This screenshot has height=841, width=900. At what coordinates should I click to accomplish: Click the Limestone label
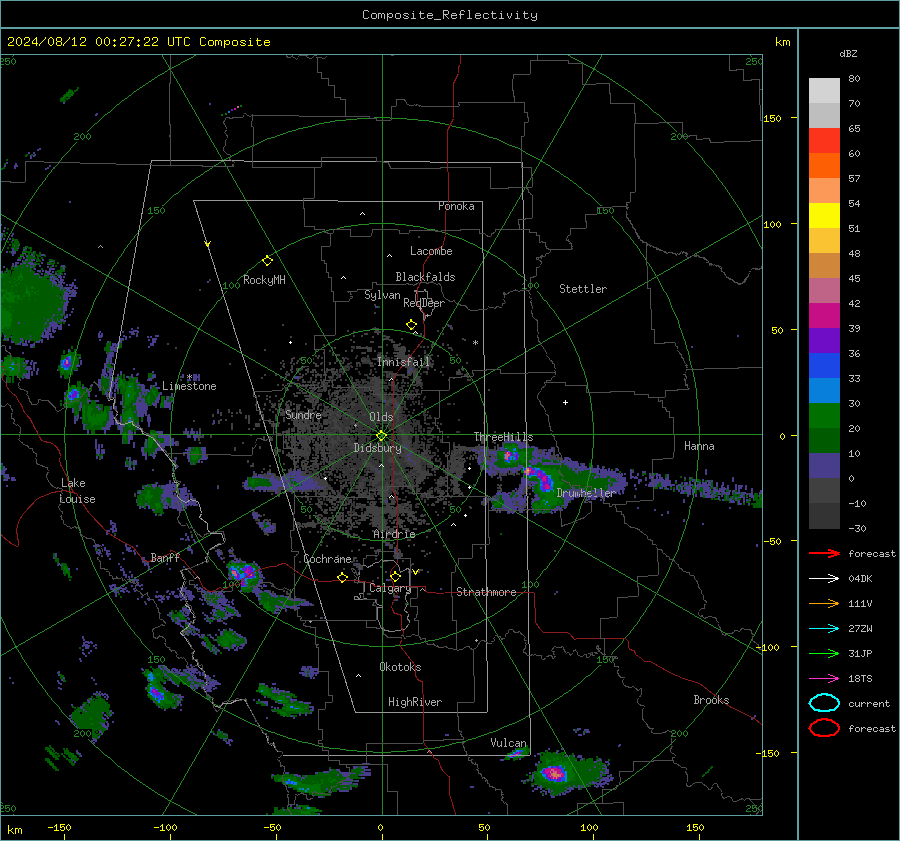tap(189, 386)
